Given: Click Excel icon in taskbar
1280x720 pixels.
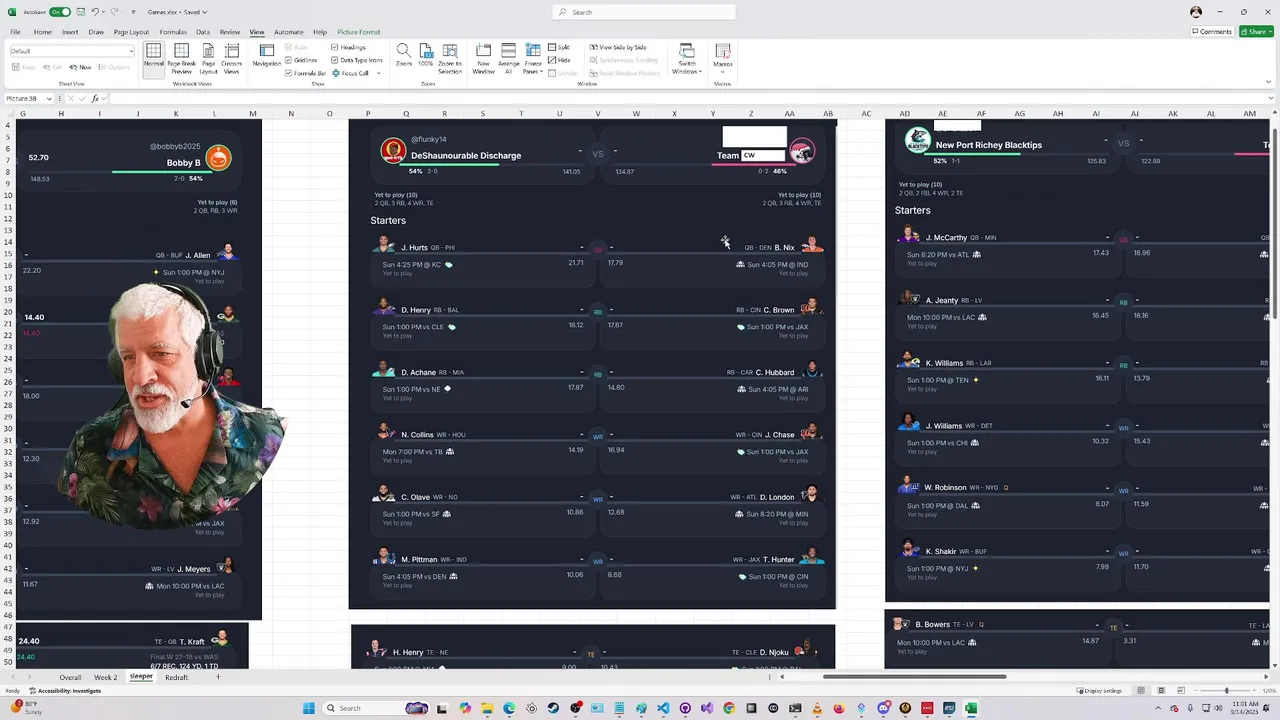Looking at the screenshot, I should coord(971,708).
